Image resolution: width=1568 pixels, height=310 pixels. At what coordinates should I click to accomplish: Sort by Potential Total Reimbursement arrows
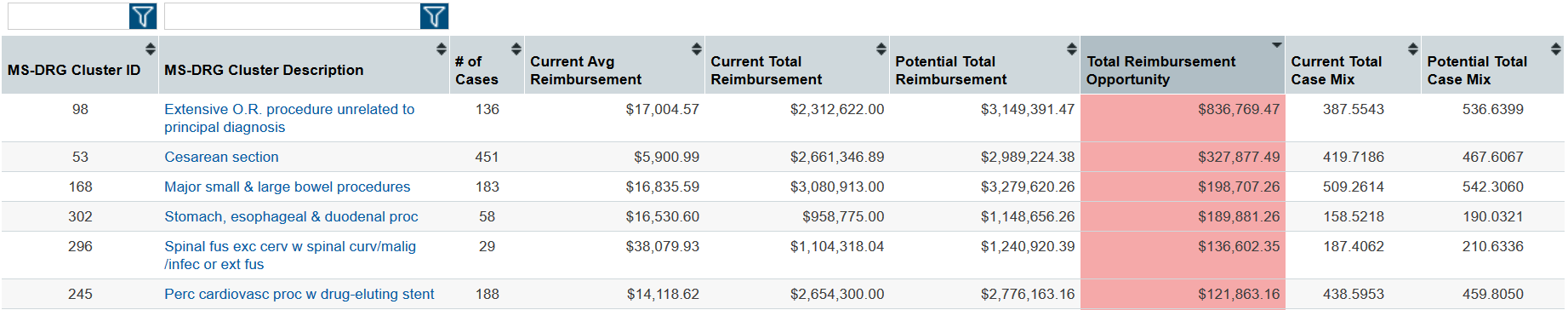click(x=1071, y=49)
